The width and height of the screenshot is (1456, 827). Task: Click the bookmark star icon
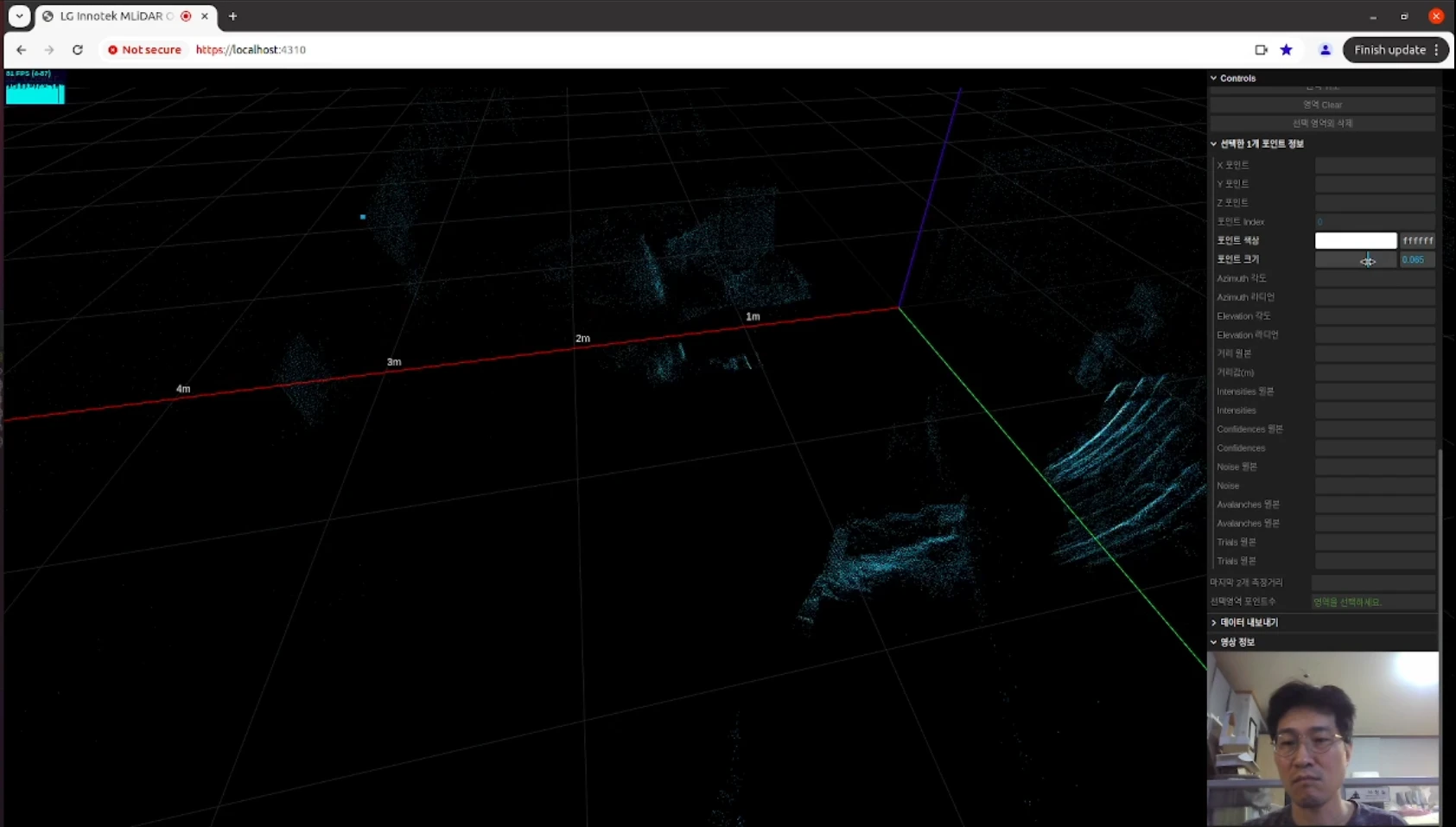pyautogui.click(x=1286, y=50)
